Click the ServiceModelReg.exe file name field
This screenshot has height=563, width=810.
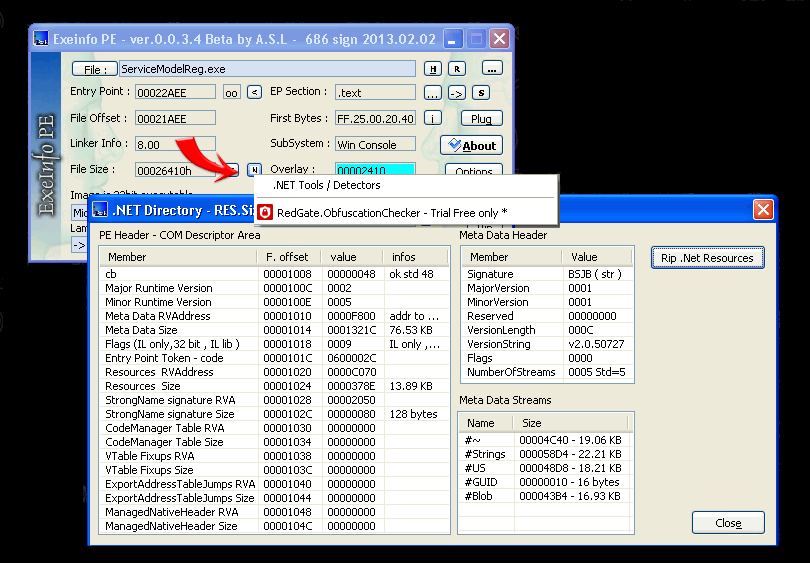pyautogui.click(x=268, y=69)
